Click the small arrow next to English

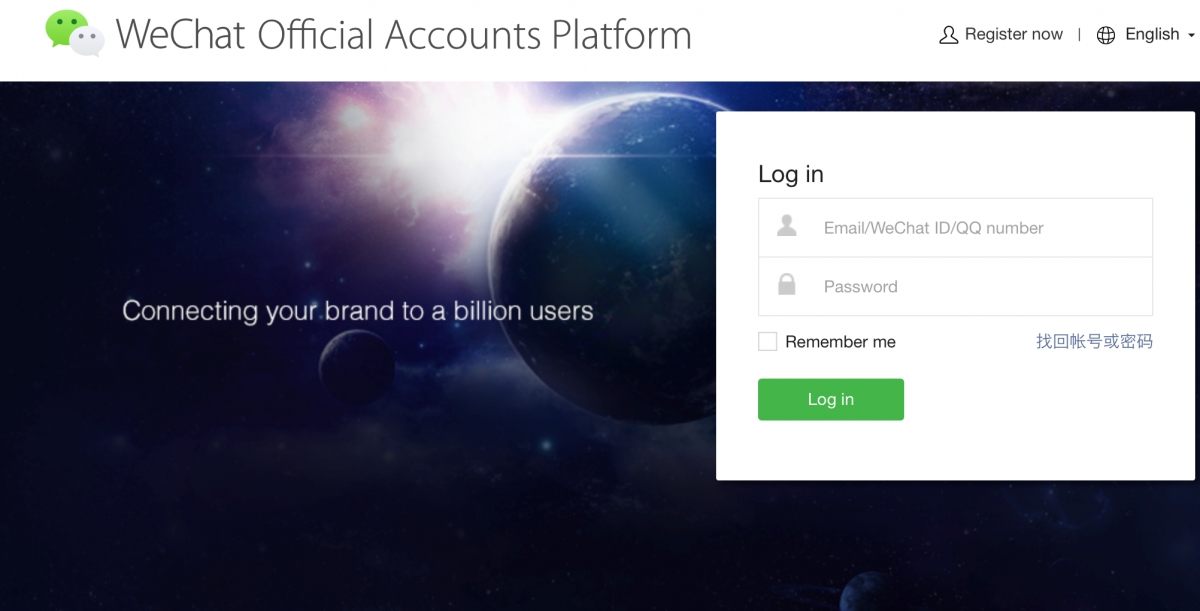(x=1191, y=35)
